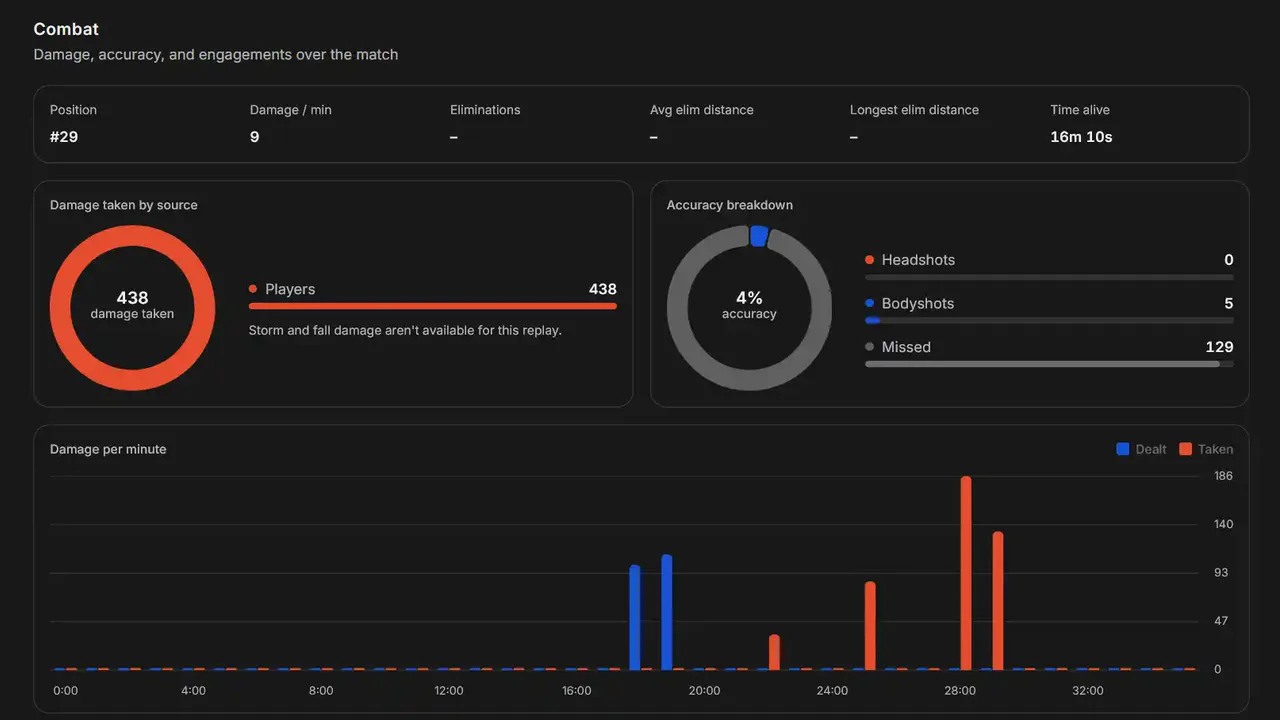Viewport: 1280px width, 720px height.
Task: Click the Position value #29
Action: click(x=64, y=136)
